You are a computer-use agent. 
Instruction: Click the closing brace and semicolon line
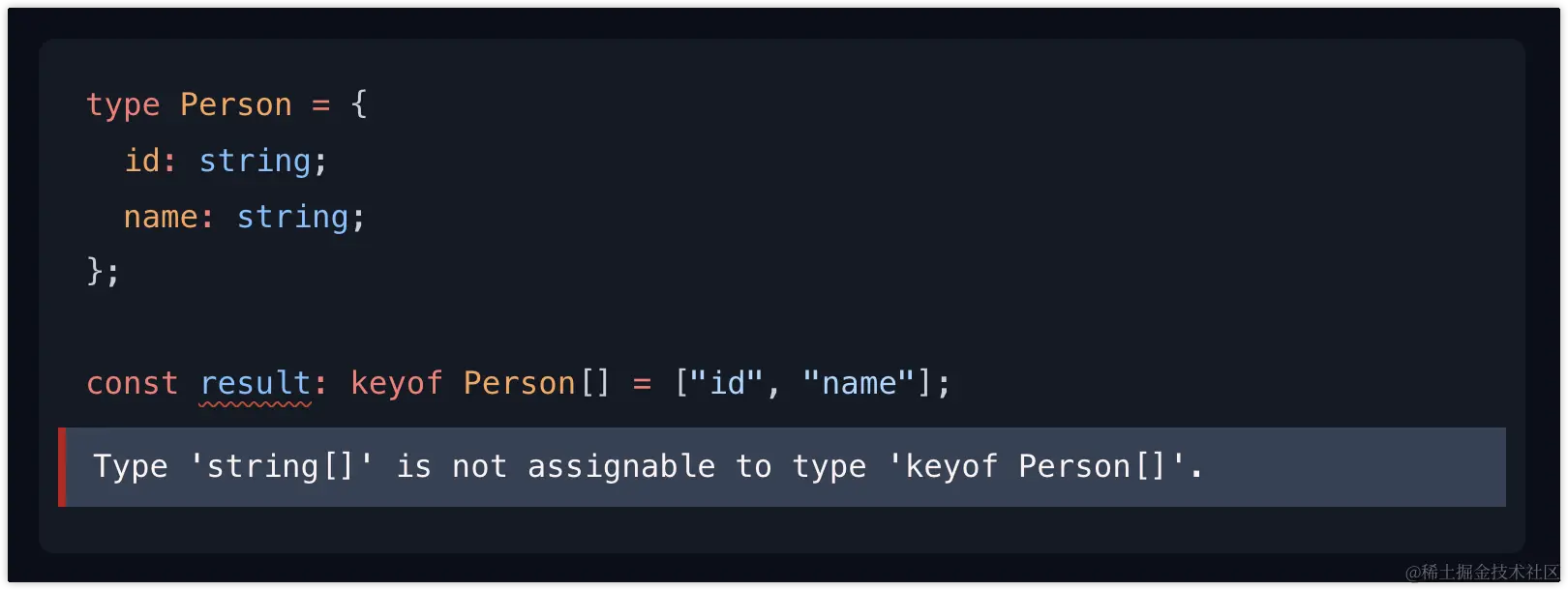103,271
